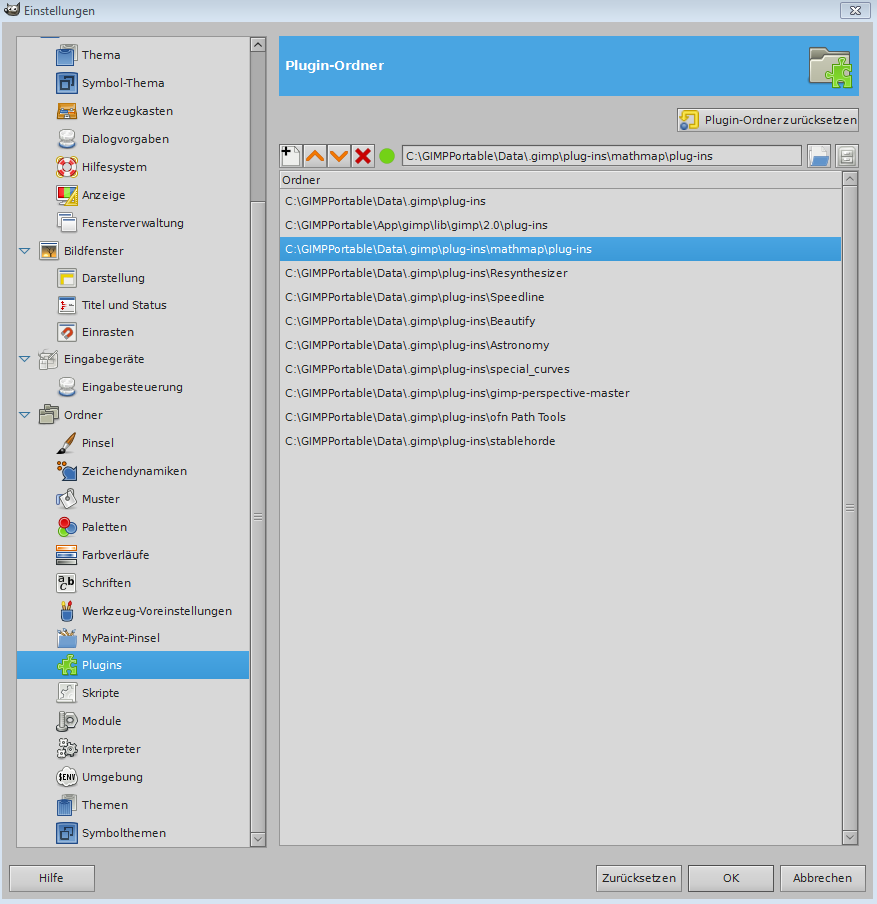Image resolution: width=877 pixels, height=904 pixels.
Task: Select Skripte folder settings
Action: pos(100,693)
